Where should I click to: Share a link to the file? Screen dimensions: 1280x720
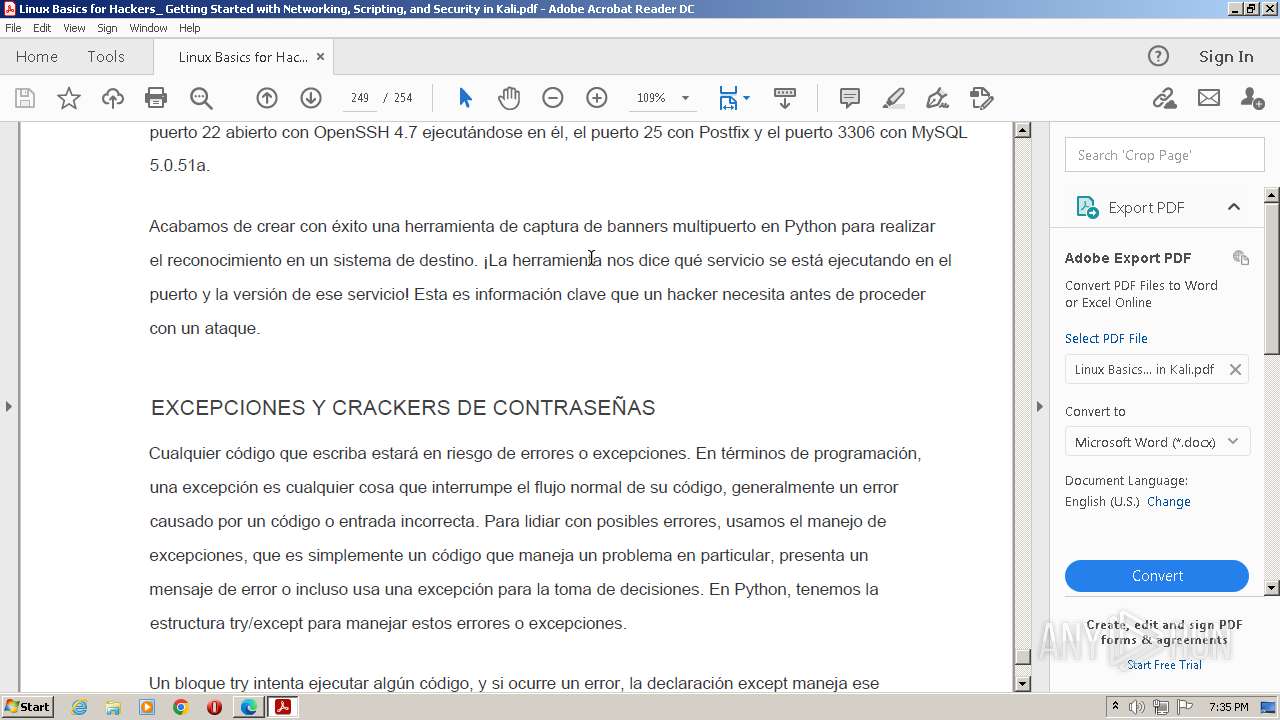(1164, 98)
